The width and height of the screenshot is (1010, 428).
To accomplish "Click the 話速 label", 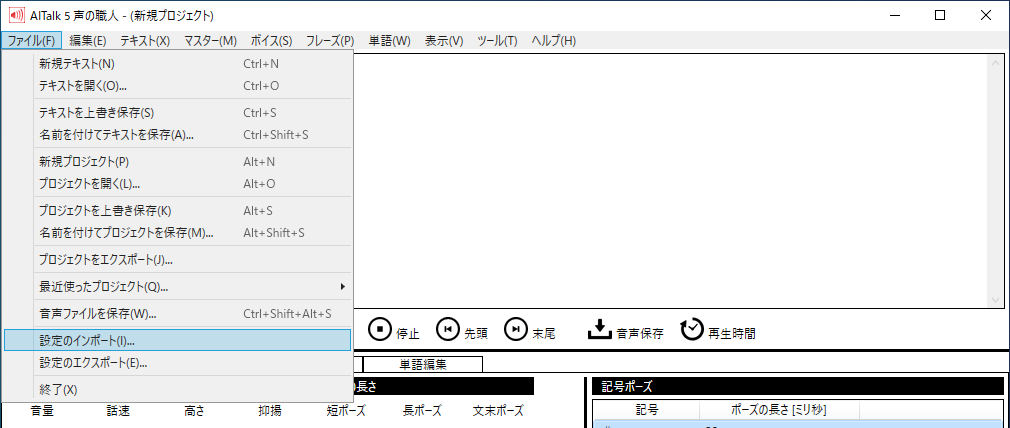I will 119,411.
